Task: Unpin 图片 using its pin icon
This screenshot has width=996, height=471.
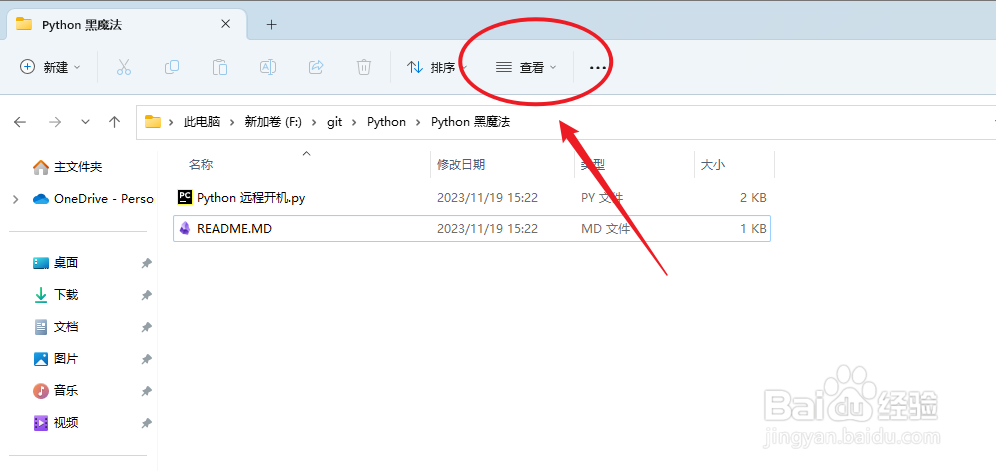Action: tap(146, 358)
